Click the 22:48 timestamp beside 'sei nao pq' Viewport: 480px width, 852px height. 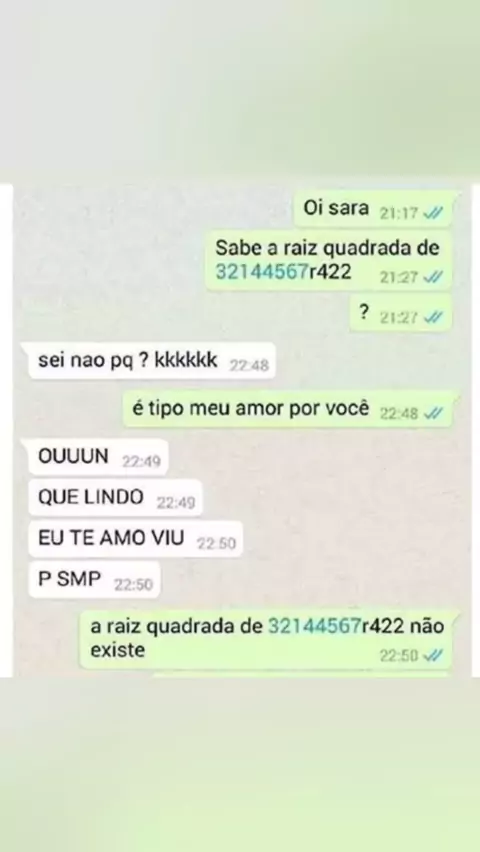[249, 366]
